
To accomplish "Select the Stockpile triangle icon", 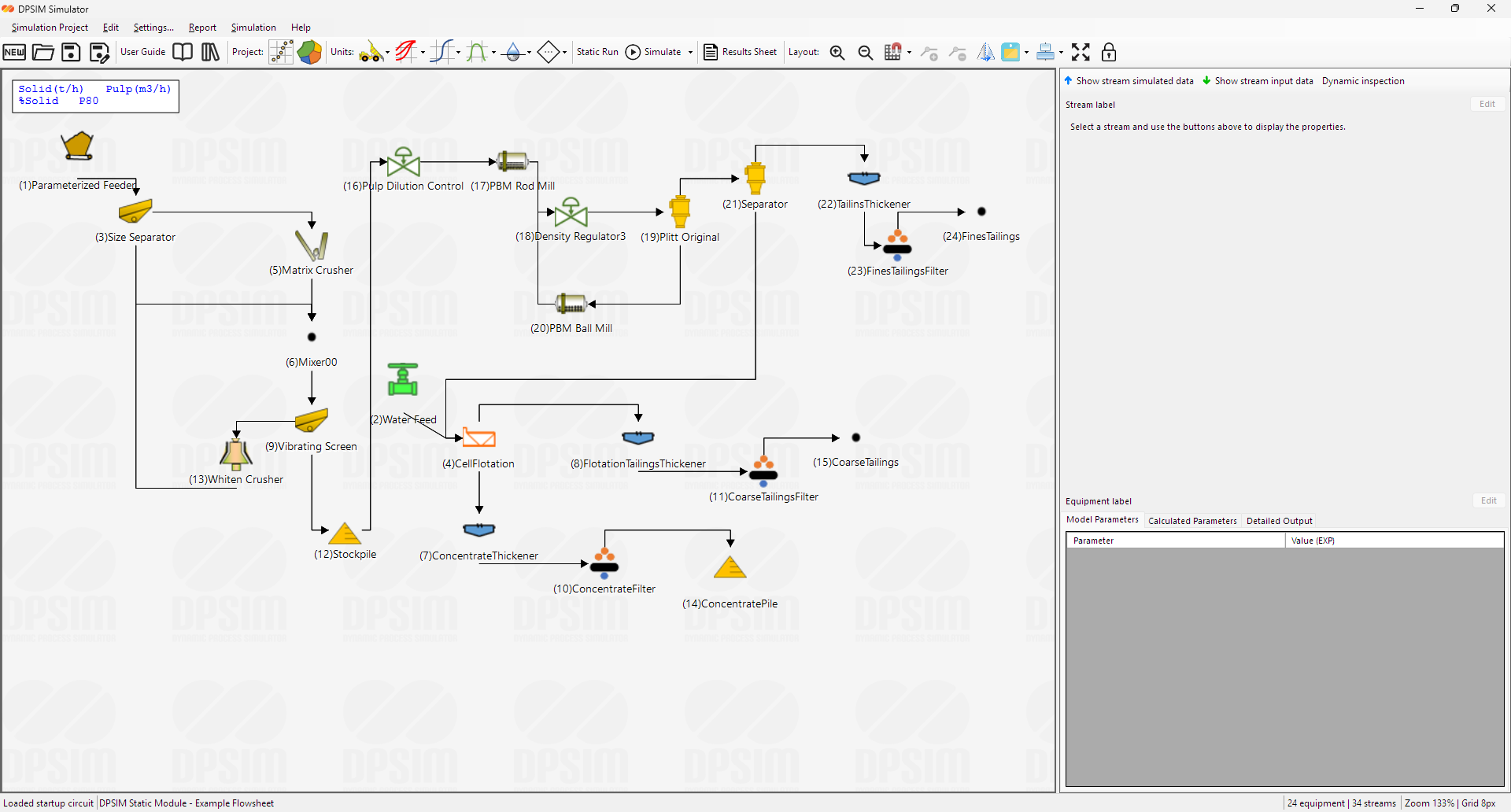I will point(345,533).
